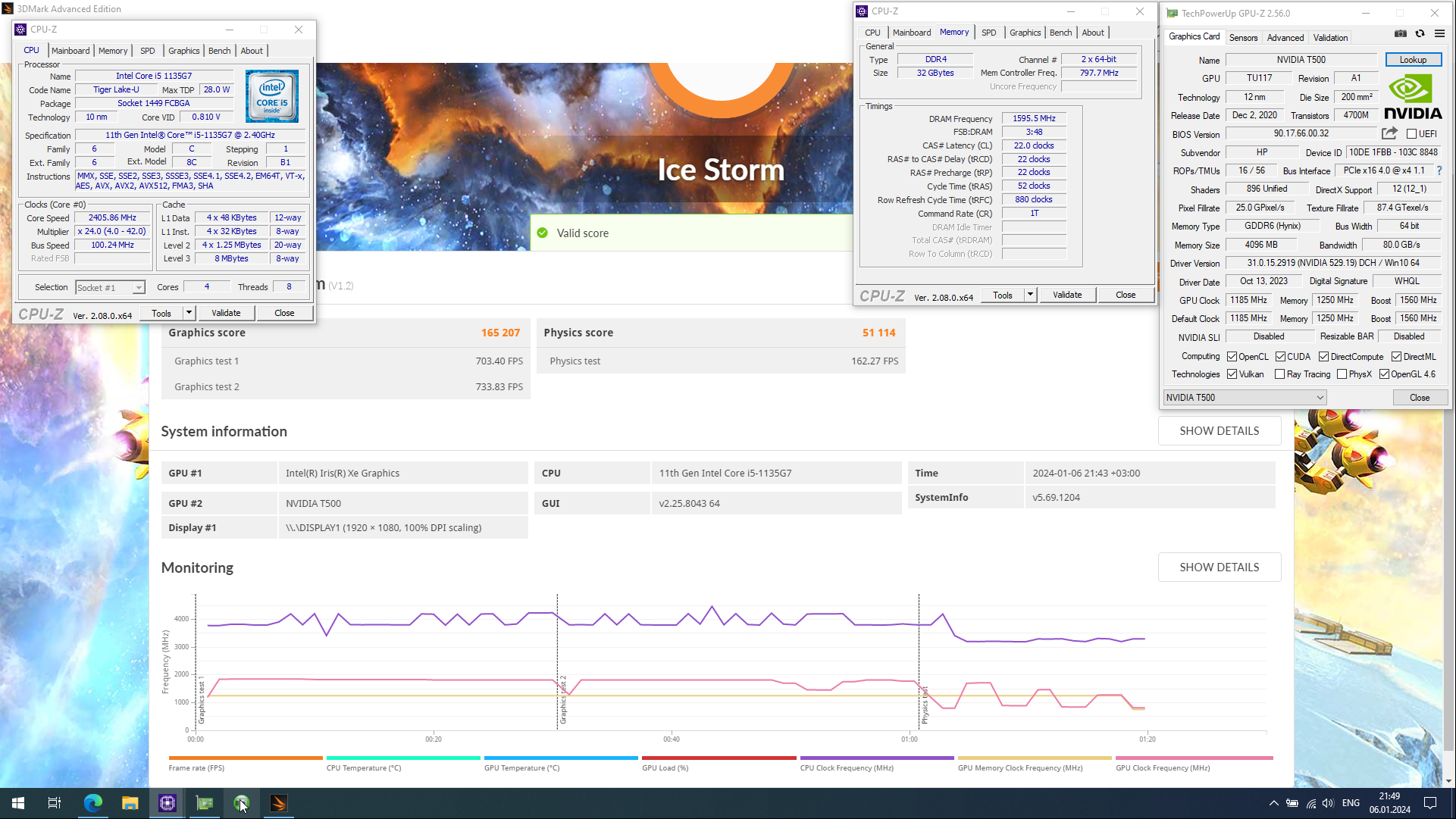Open Task View on the taskbar
This screenshot has width=1456, height=819.
[55, 803]
